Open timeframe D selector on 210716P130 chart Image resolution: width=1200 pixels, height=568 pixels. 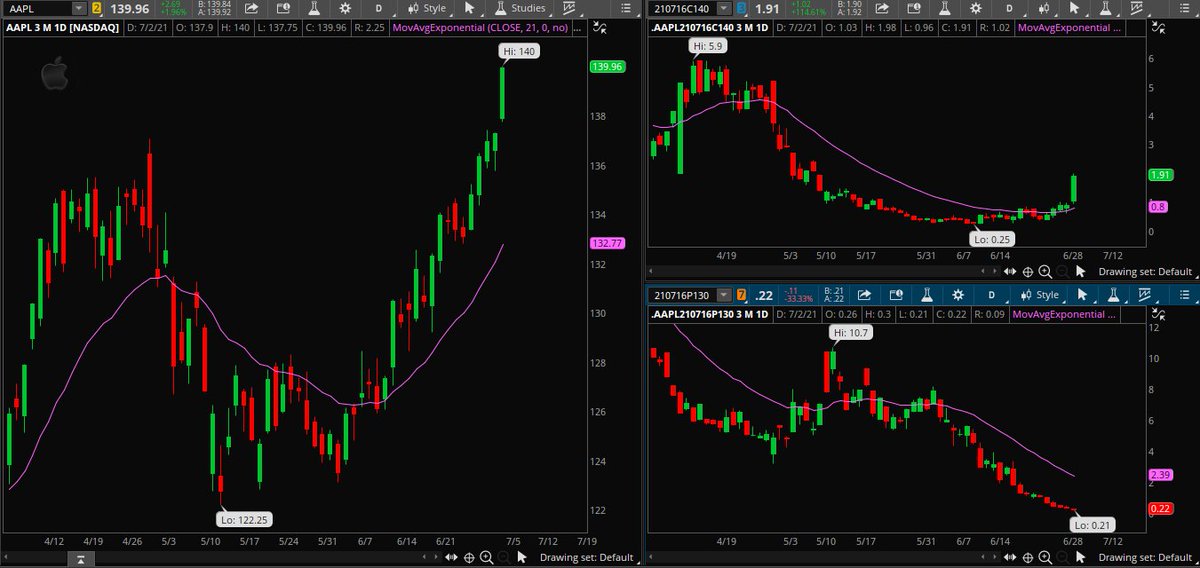click(991, 295)
